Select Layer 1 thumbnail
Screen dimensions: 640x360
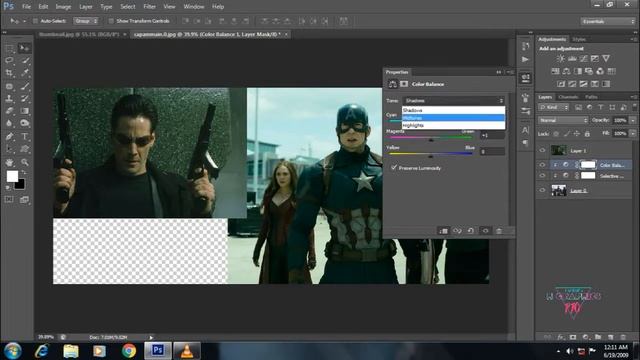558,150
